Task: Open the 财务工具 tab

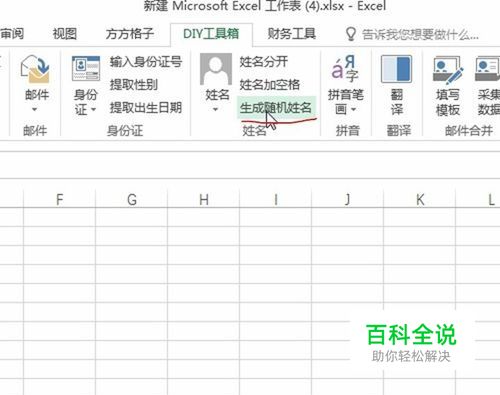Action: click(292, 33)
